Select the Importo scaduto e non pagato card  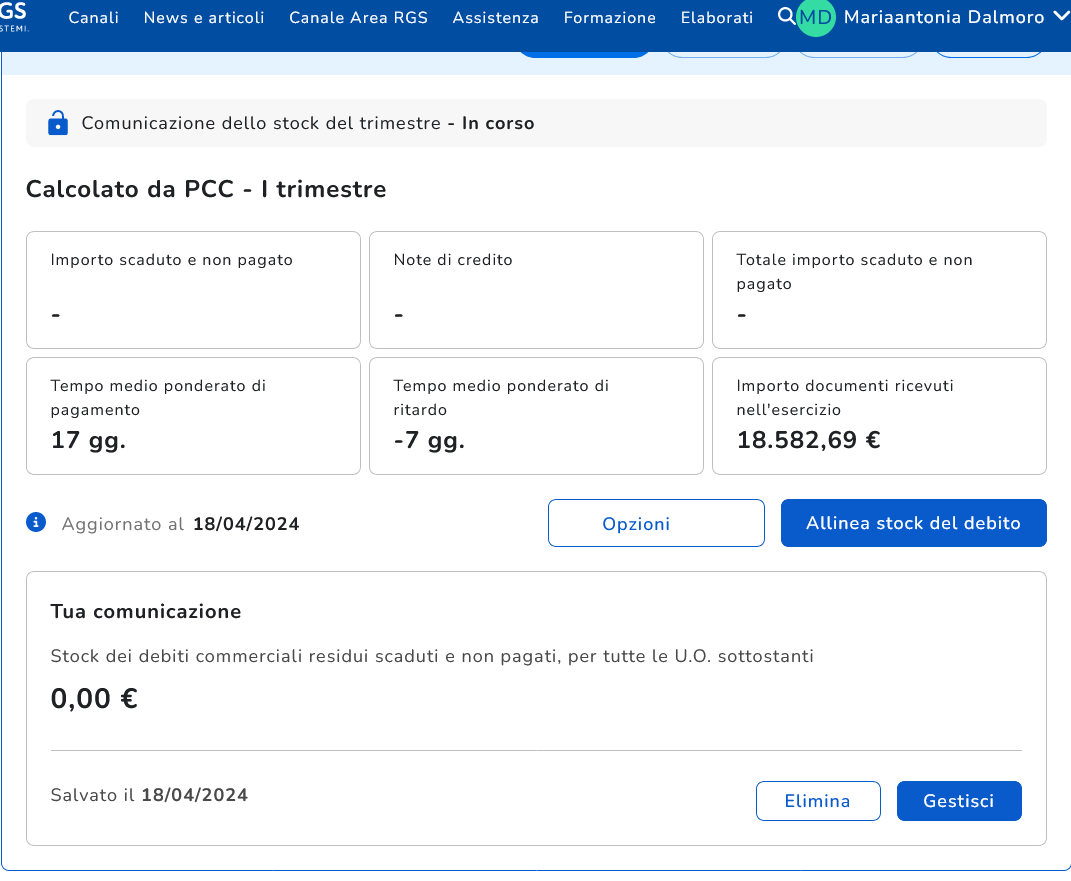coord(193,290)
